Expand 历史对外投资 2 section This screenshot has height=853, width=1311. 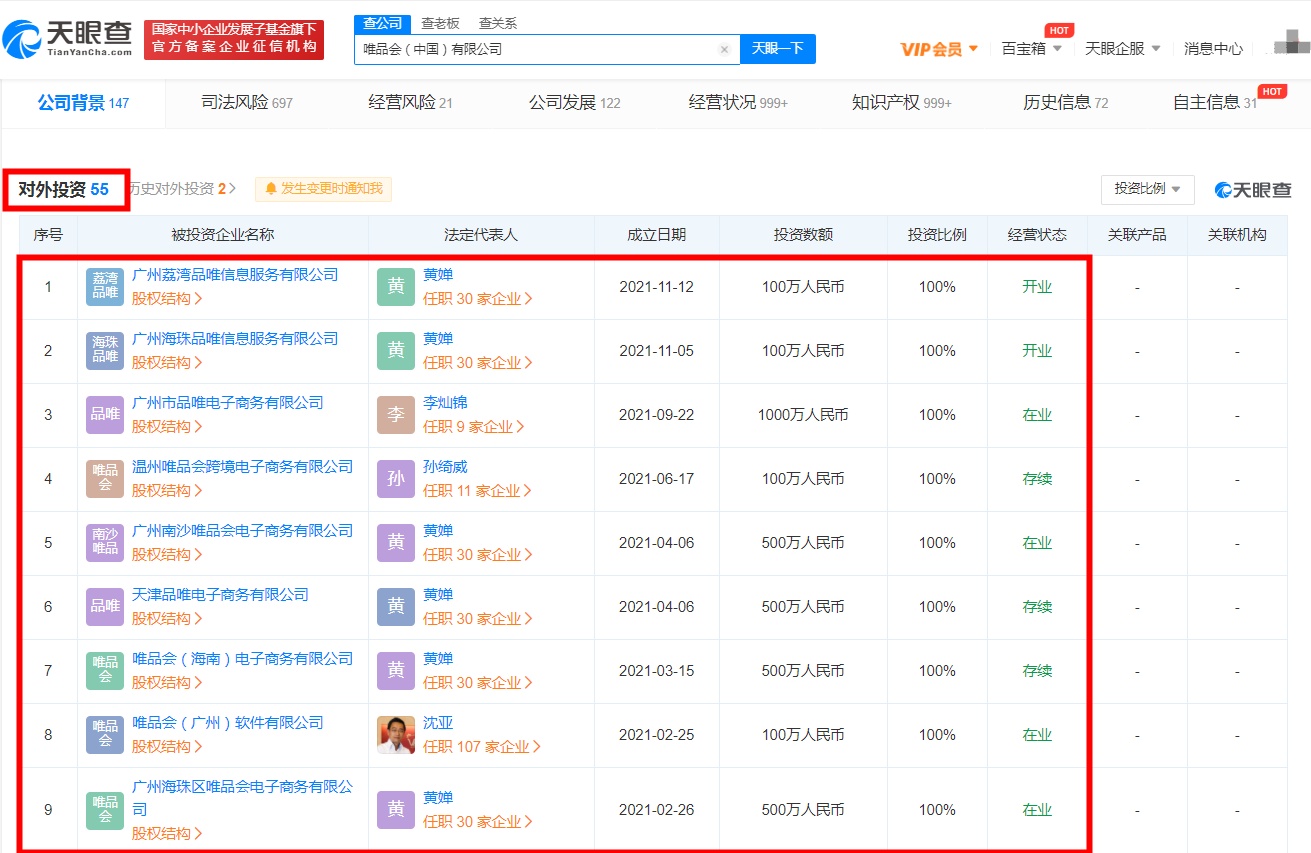click(x=182, y=188)
